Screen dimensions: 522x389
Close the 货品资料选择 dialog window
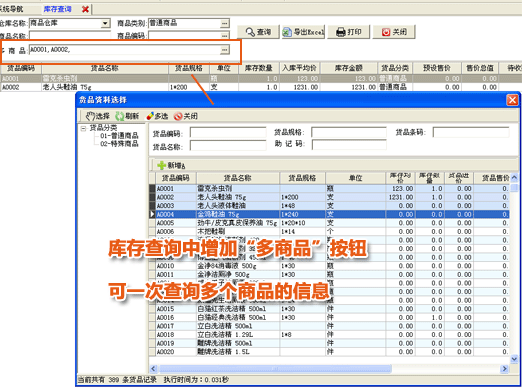(x=512, y=100)
